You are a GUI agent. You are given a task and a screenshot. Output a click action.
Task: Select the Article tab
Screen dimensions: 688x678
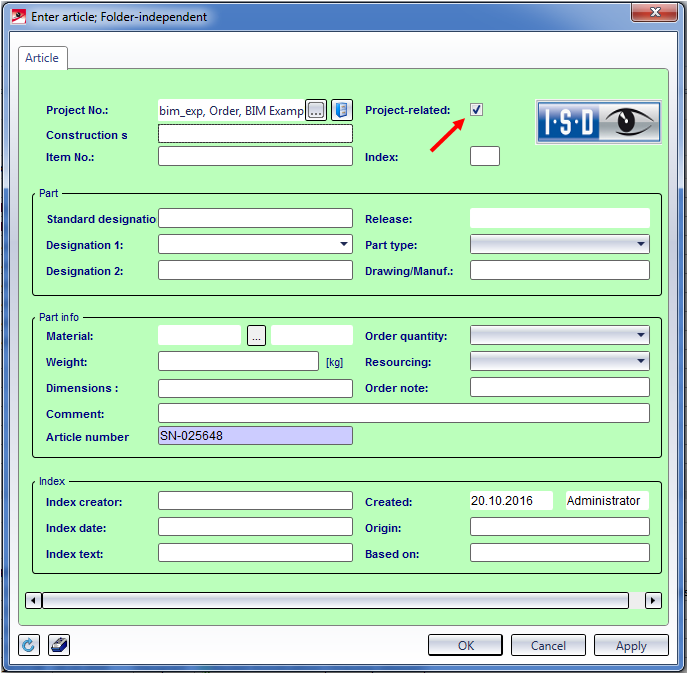pos(42,58)
